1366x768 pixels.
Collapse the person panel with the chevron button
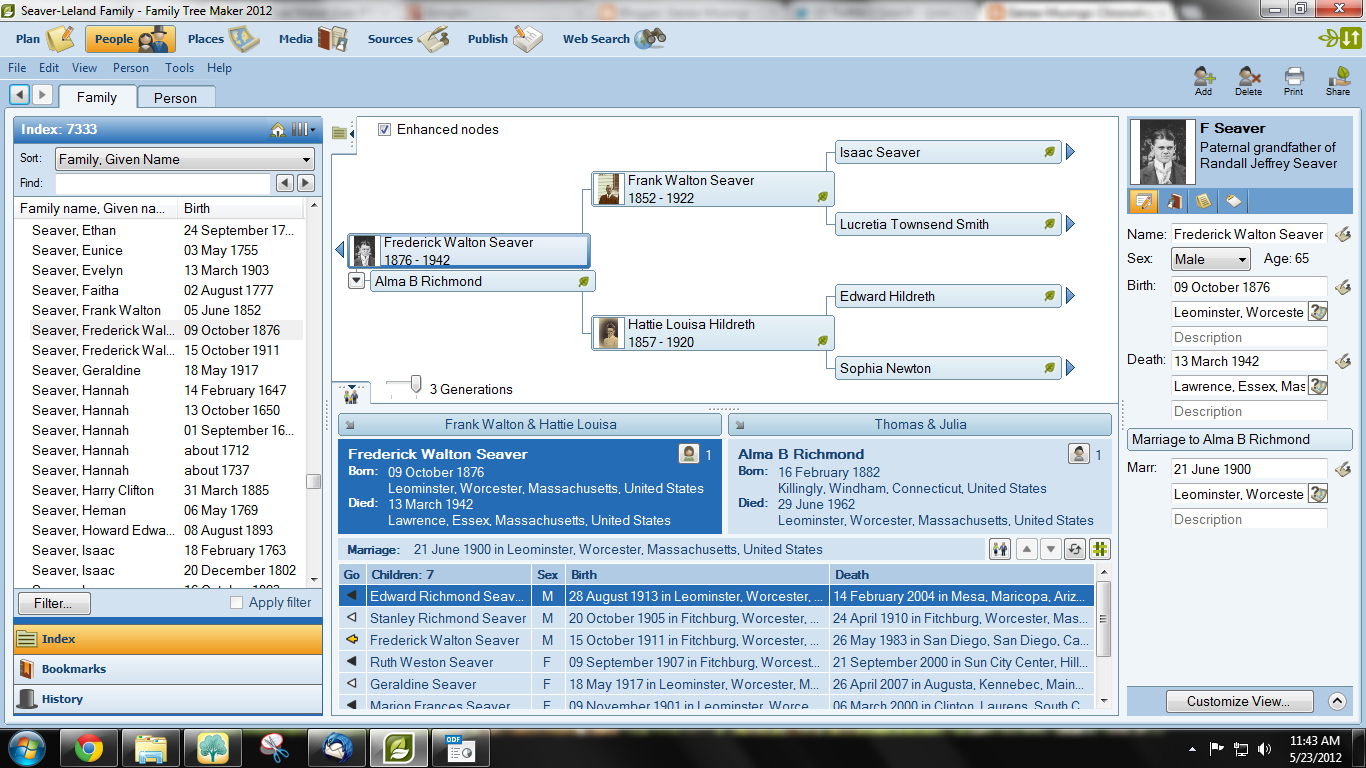pos(1337,701)
